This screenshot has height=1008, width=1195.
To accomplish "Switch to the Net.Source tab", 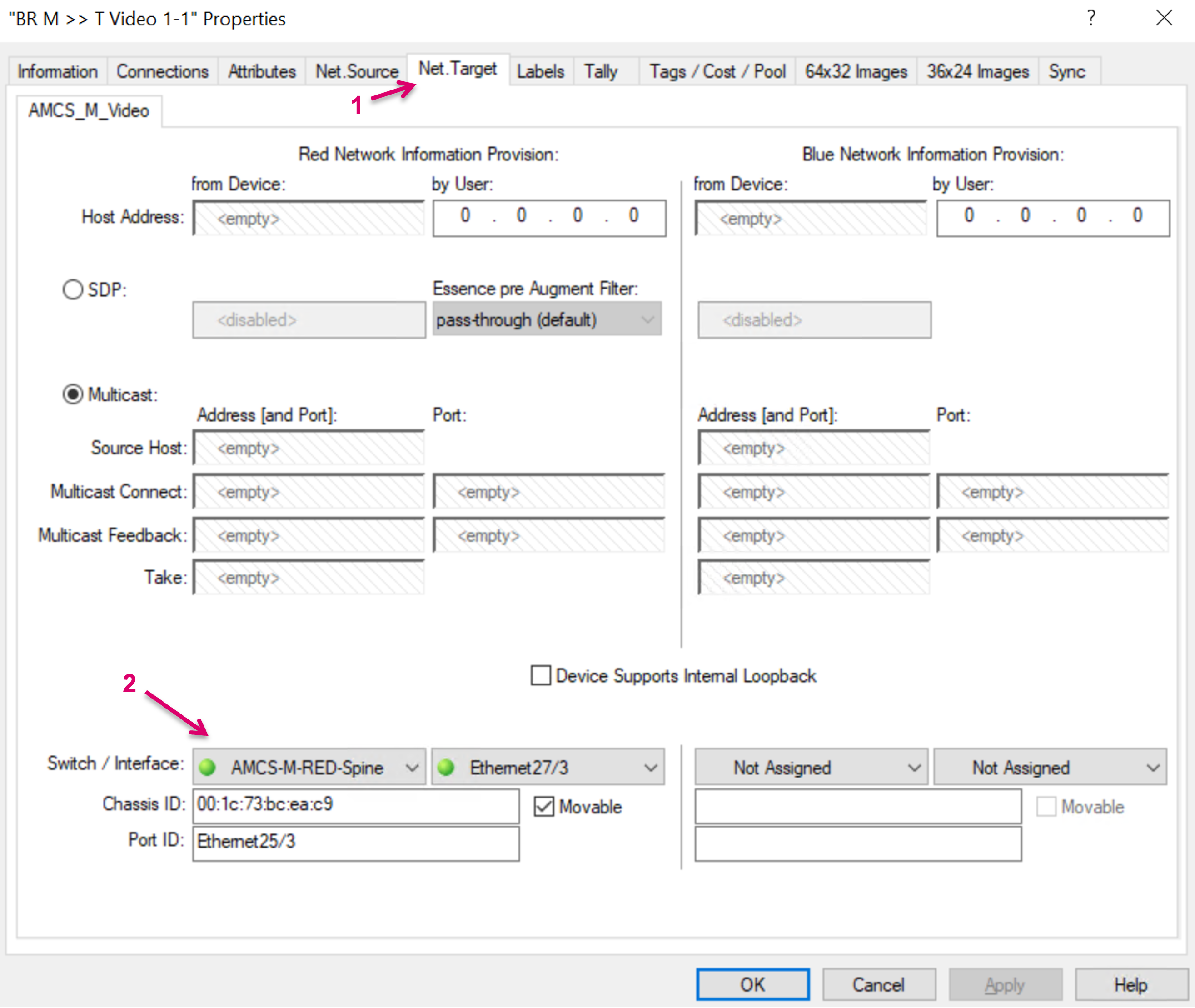I will pos(356,71).
